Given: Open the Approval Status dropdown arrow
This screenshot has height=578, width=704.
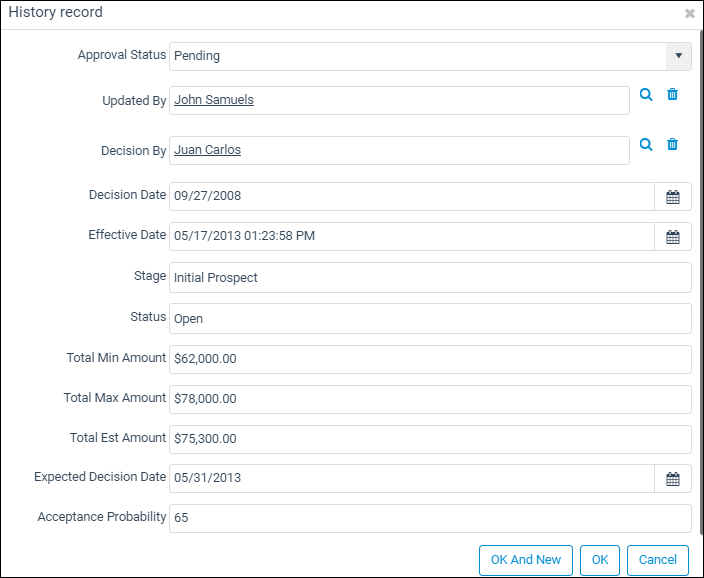Looking at the screenshot, I should coord(678,56).
